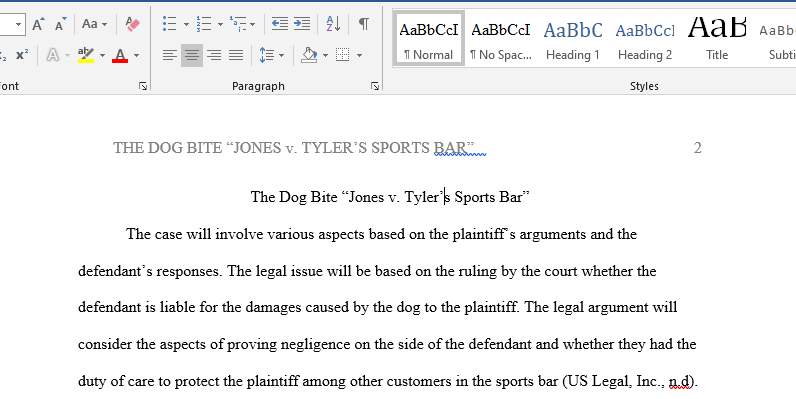Click Increase Font Size button

click(x=39, y=24)
